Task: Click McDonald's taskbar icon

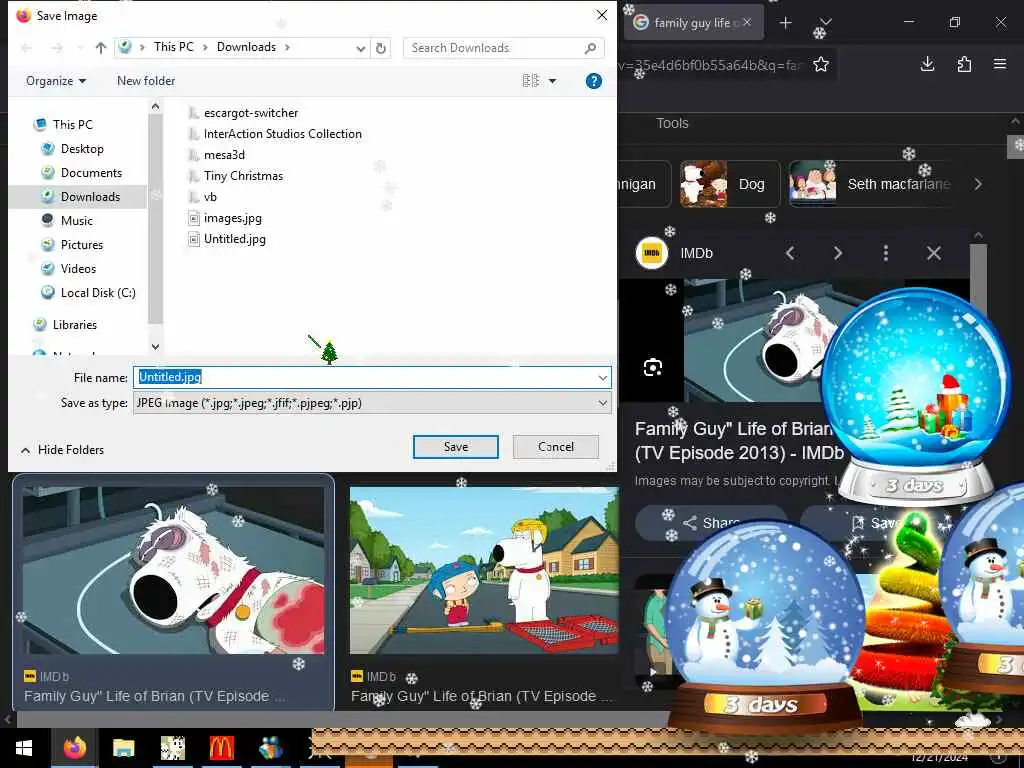Action: coord(221,748)
